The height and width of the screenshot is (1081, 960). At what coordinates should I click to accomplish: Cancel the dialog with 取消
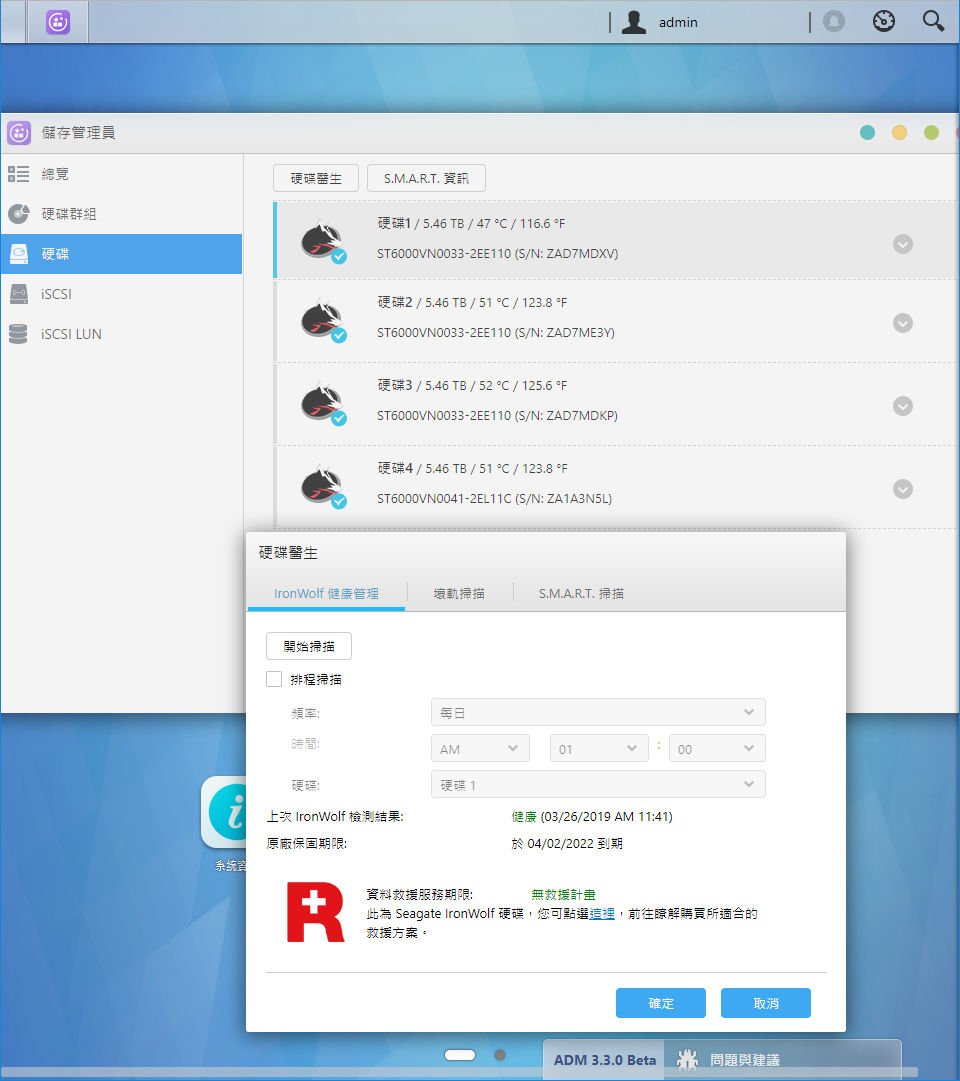(766, 1003)
